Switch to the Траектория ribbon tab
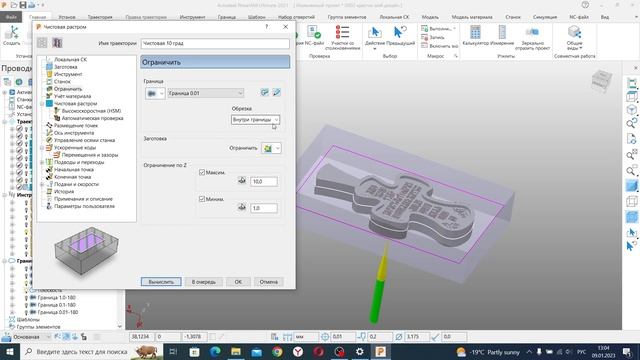Image resolution: width=640 pixels, height=360 pixels. coord(100,17)
